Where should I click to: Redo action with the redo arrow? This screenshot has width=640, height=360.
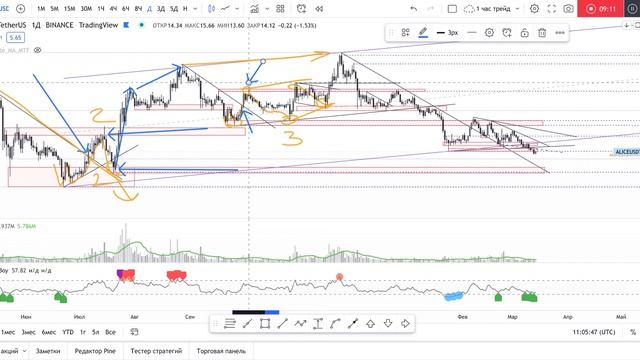tap(431, 9)
